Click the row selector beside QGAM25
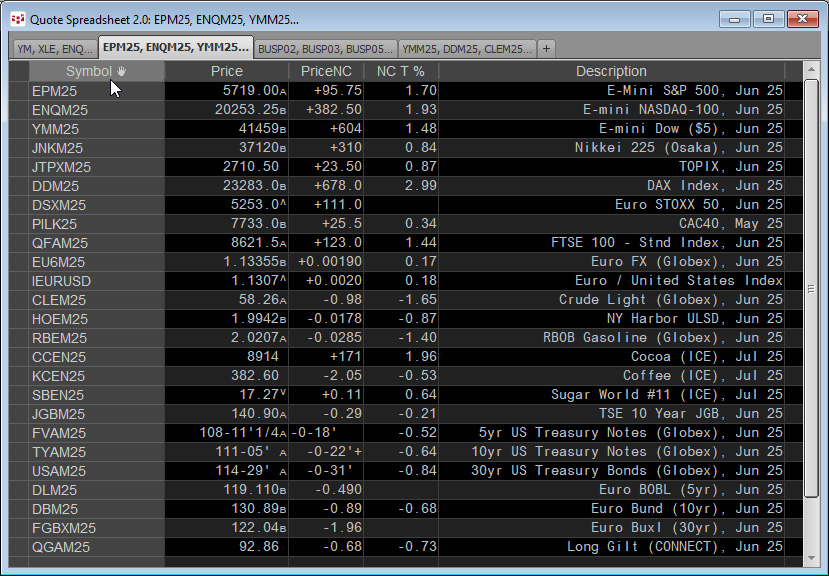 pos(19,547)
